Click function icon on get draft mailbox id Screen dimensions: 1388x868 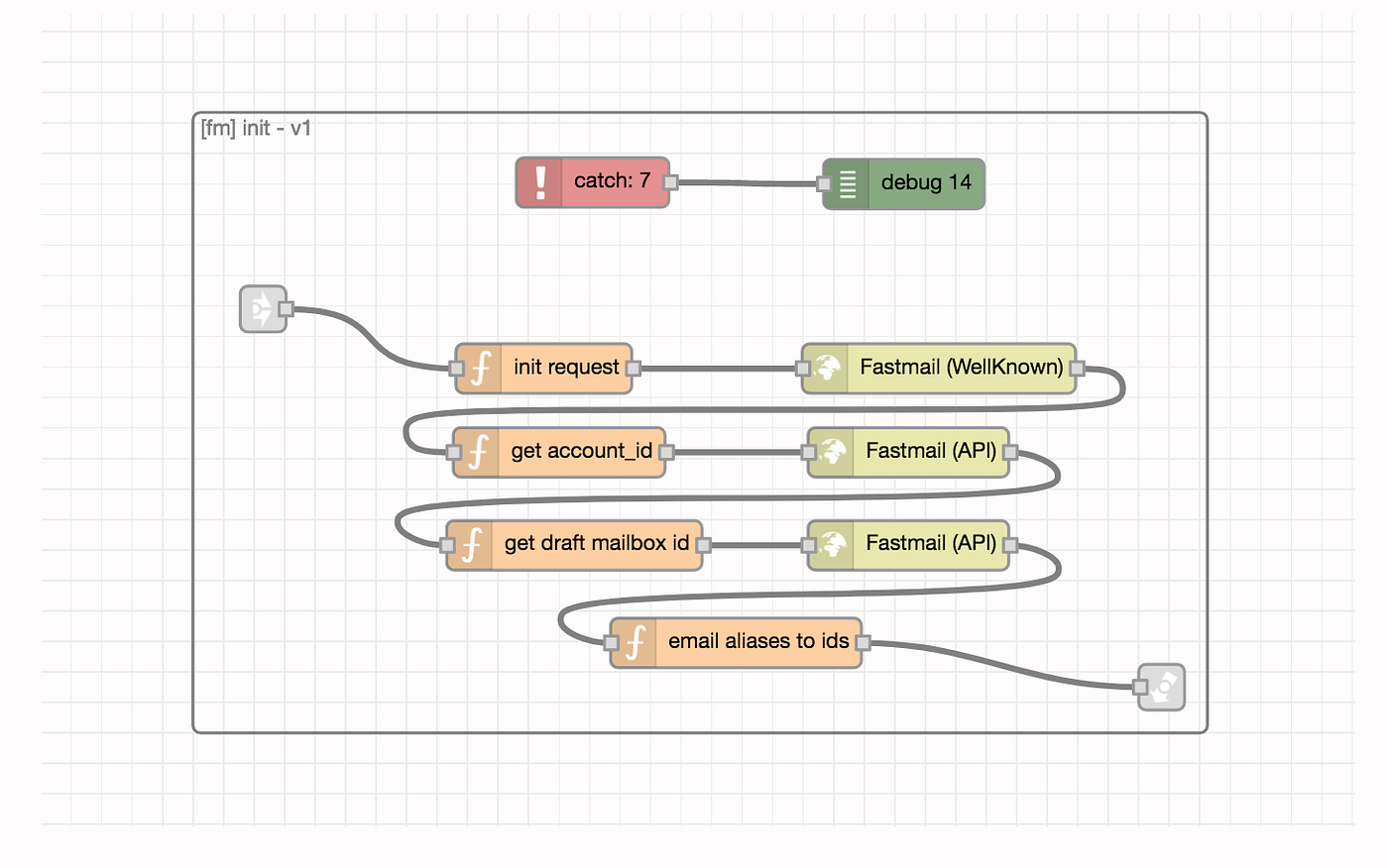point(471,545)
